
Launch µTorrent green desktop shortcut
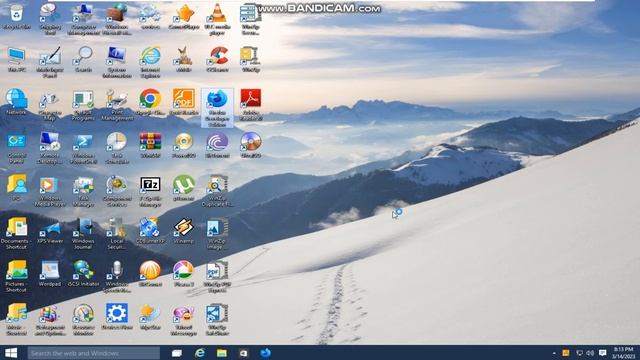(x=184, y=188)
